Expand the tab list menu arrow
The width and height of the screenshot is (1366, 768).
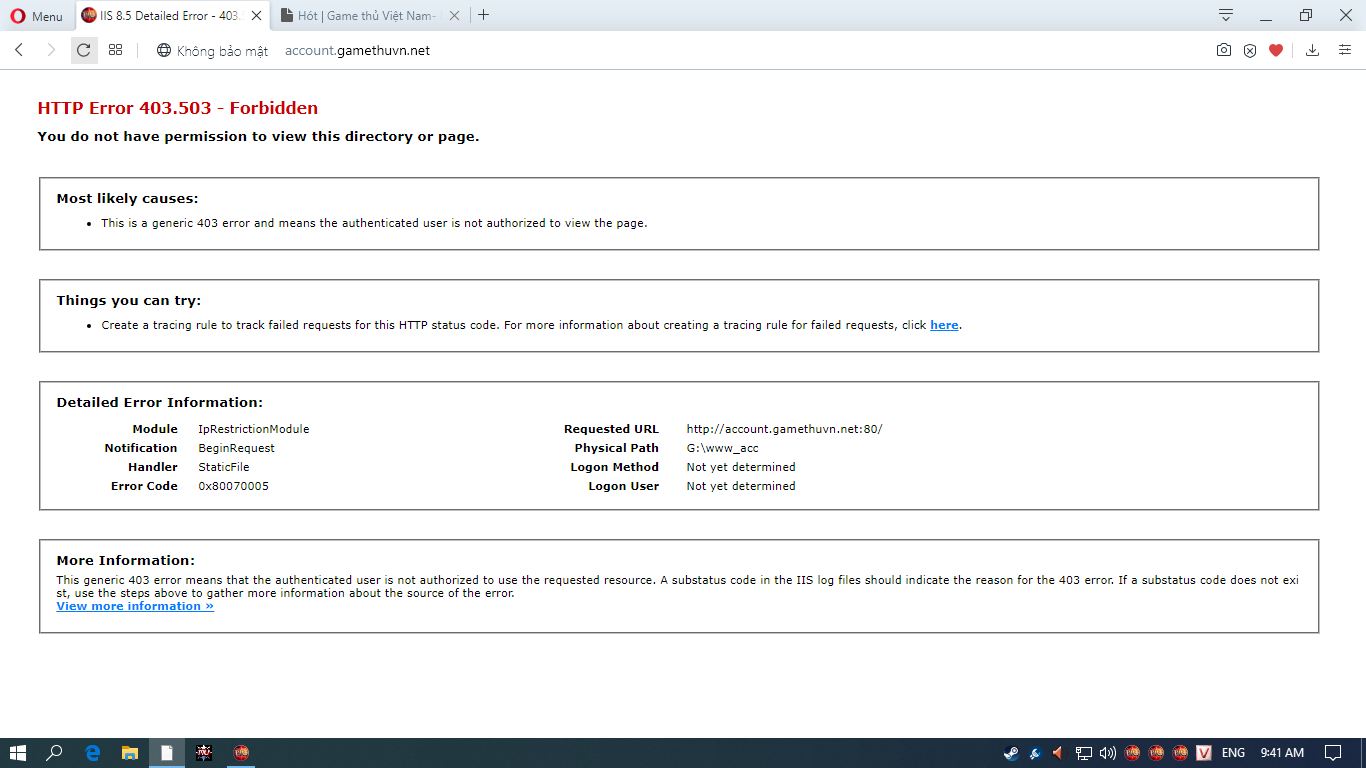[1225, 15]
